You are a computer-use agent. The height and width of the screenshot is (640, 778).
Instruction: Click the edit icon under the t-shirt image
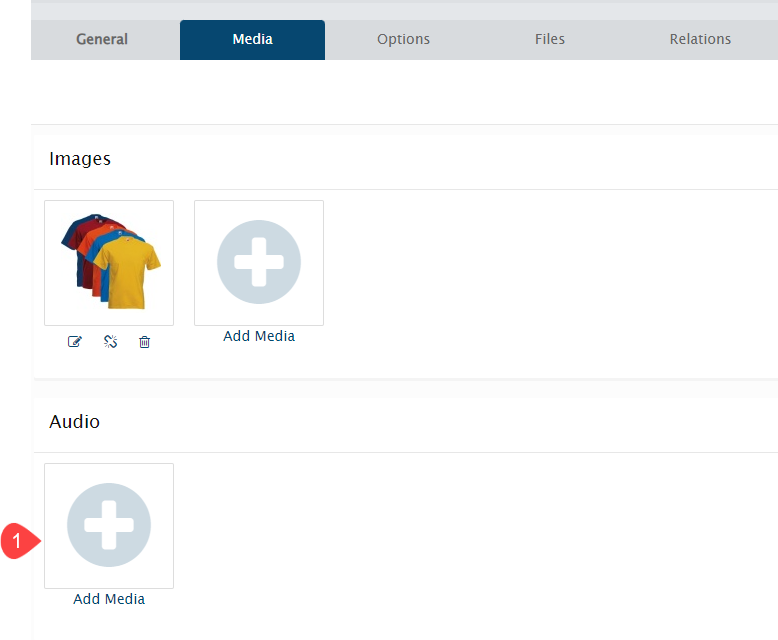coord(74,341)
